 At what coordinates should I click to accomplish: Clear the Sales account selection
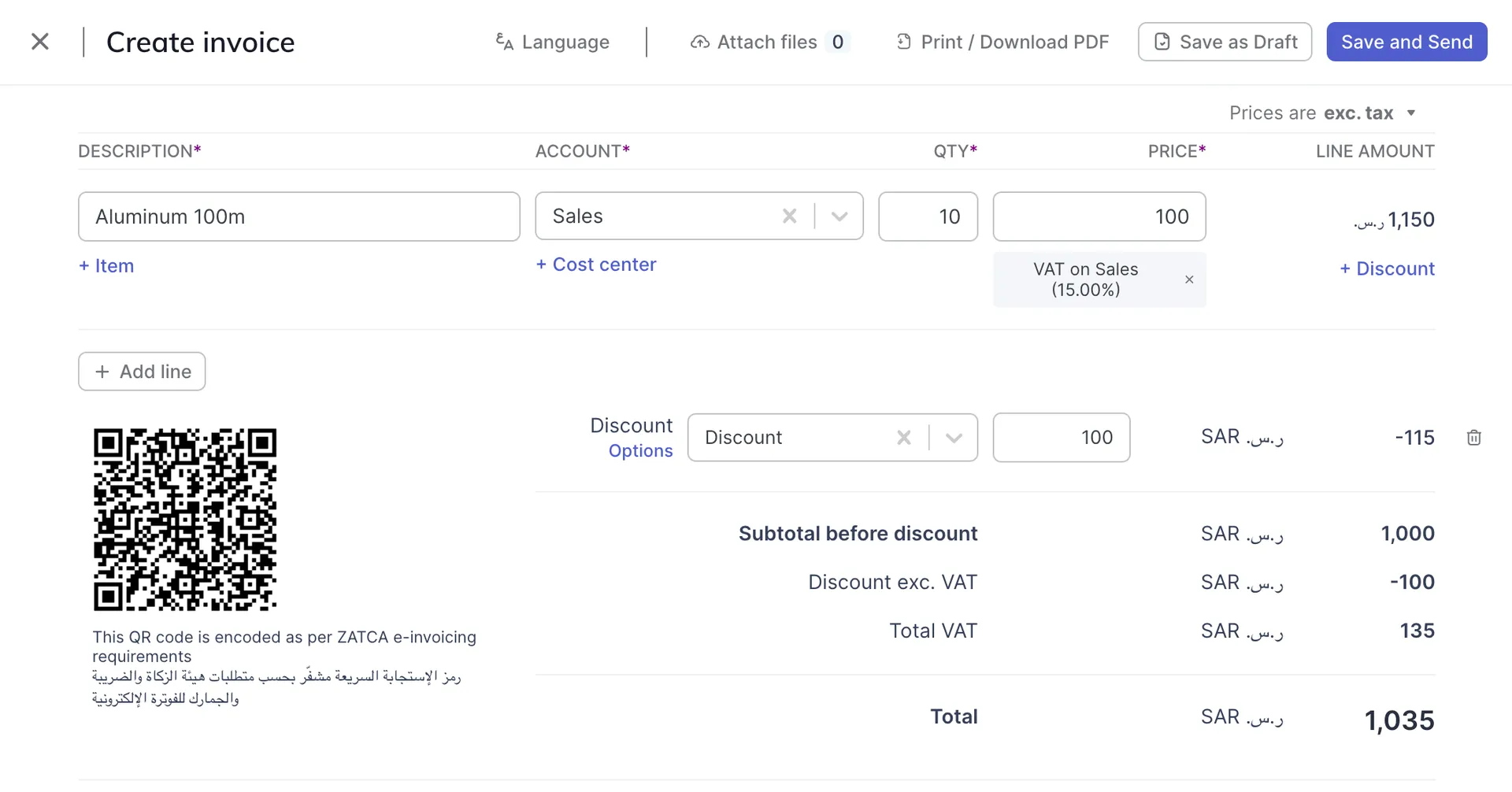point(789,216)
